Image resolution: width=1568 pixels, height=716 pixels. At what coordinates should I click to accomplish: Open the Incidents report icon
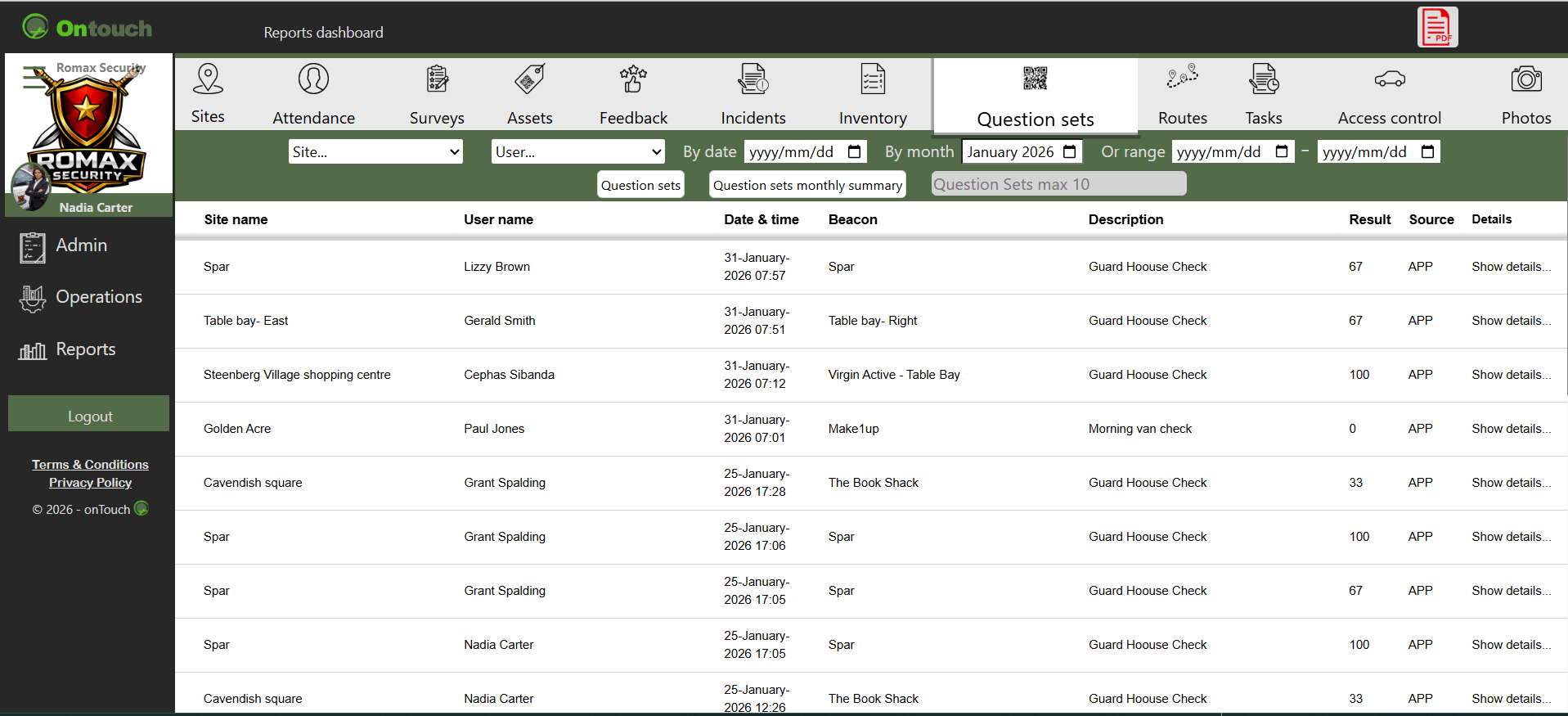(753, 79)
